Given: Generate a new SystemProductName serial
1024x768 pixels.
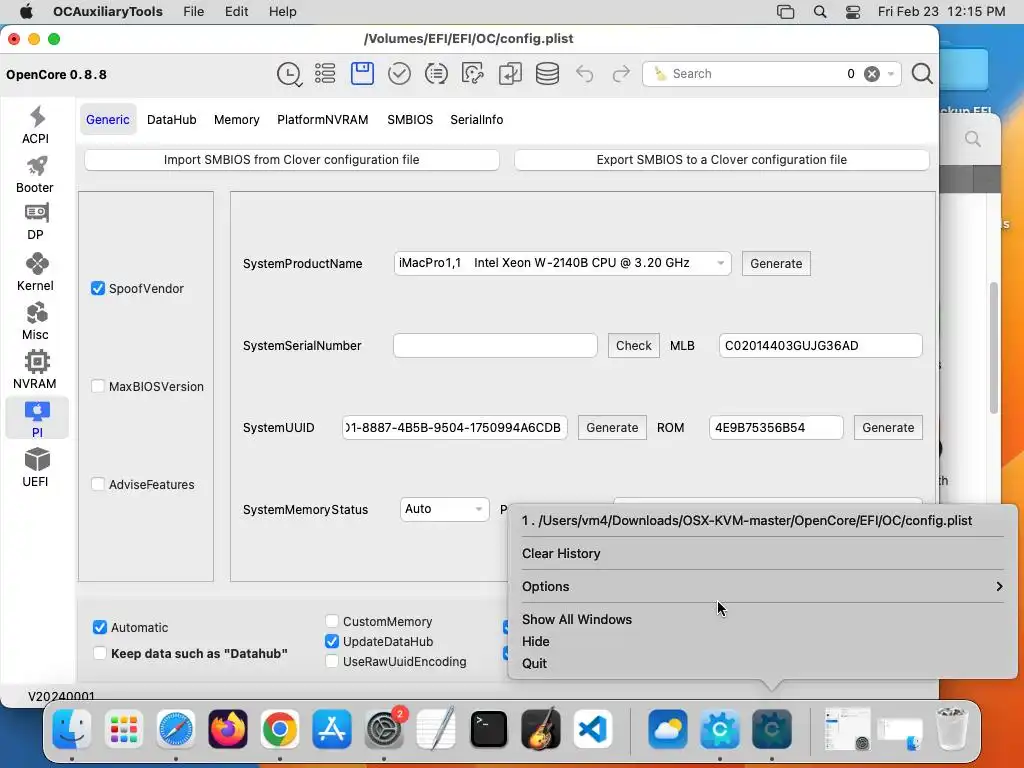Looking at the screenshot, I should coord(776,264).
